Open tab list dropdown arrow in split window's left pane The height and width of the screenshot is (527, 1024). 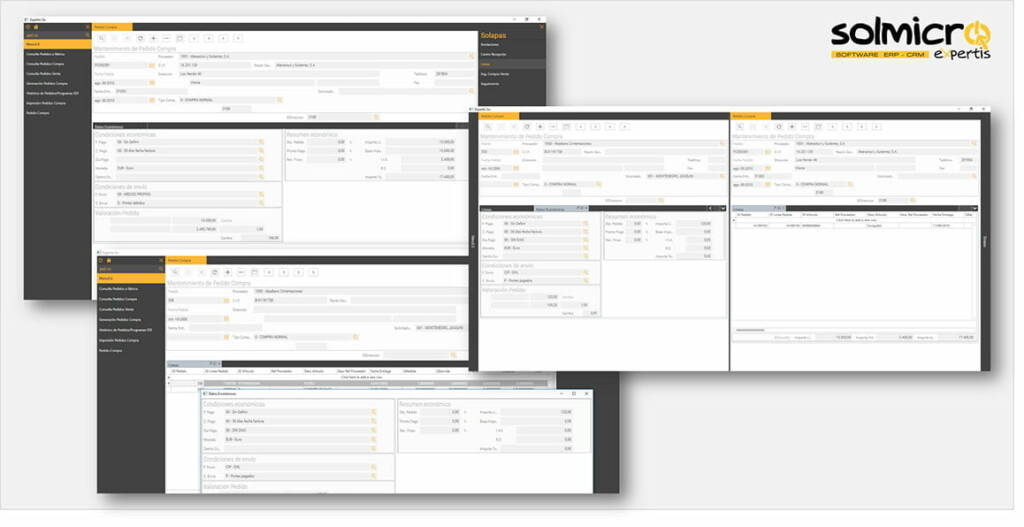(723, 208)
